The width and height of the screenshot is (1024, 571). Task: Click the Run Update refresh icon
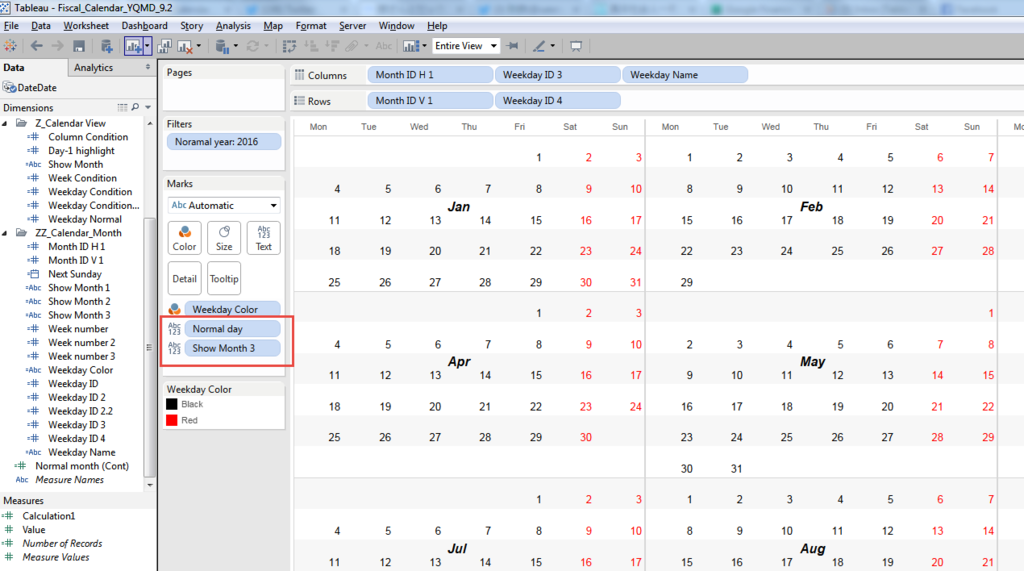(x=253, y=46)
